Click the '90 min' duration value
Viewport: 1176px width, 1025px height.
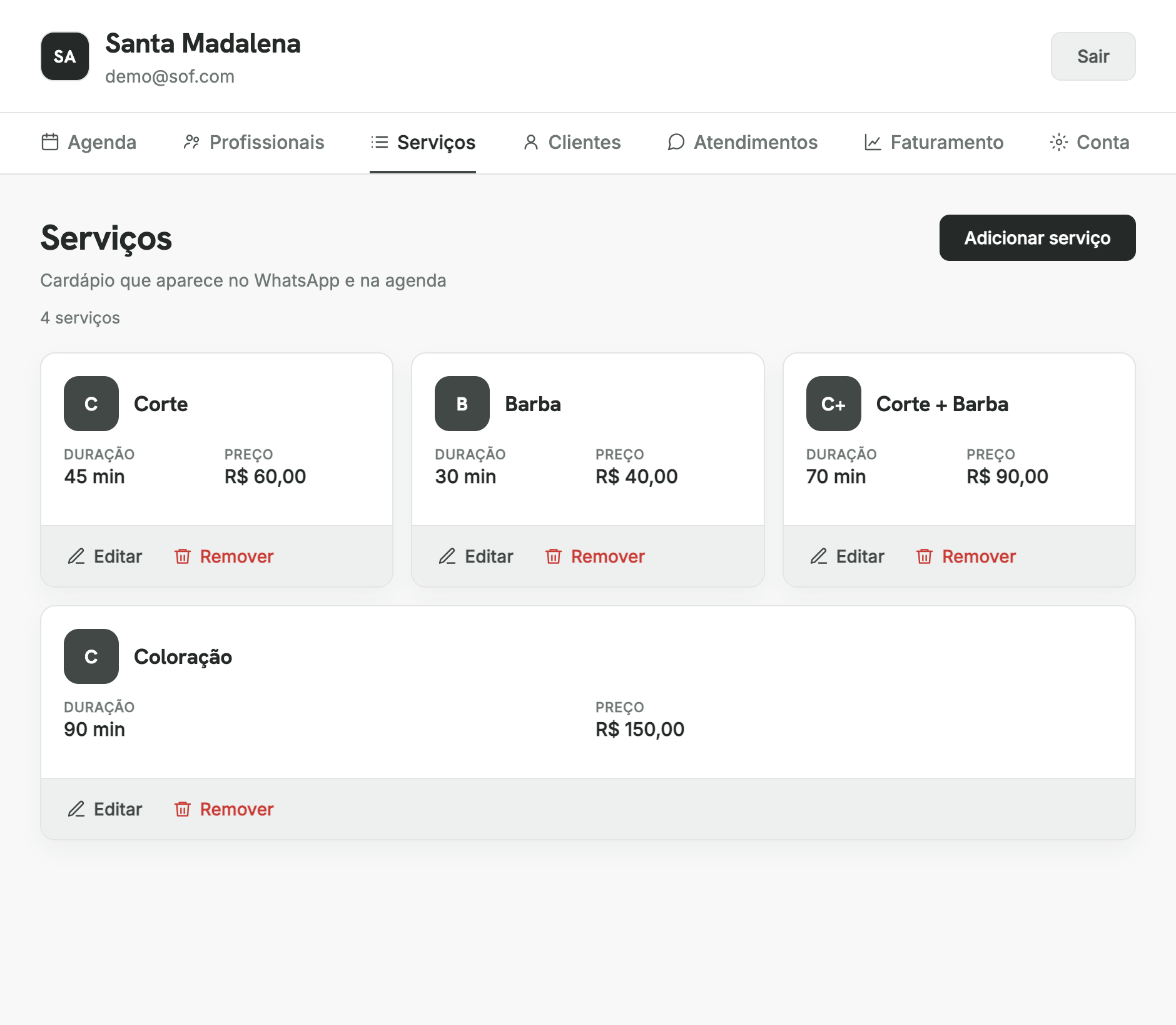[94, 730]
